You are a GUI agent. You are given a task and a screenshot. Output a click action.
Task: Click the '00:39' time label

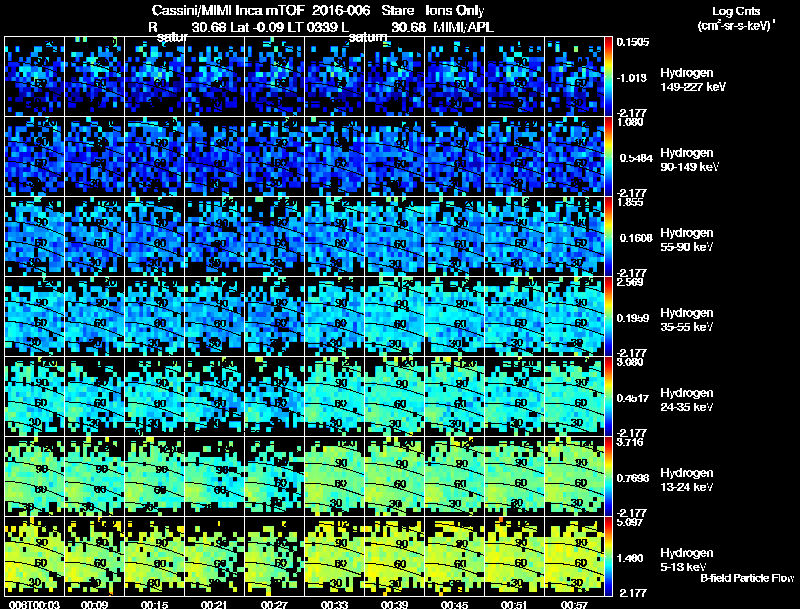(394, 604)
